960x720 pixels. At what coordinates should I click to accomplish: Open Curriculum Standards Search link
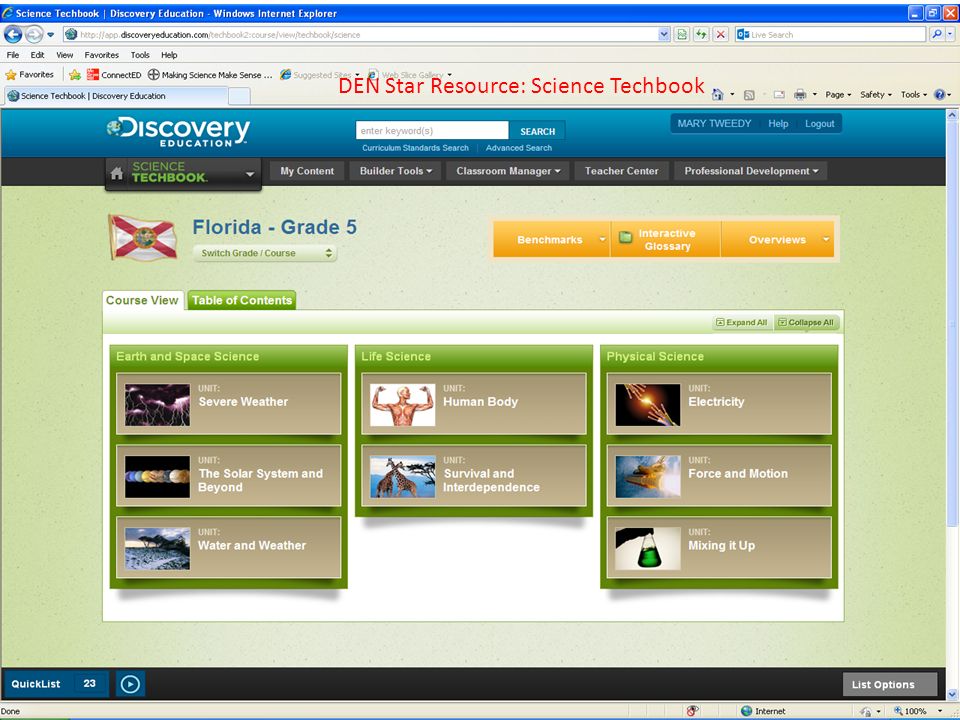pyautogui.click(x=415, y=148)
